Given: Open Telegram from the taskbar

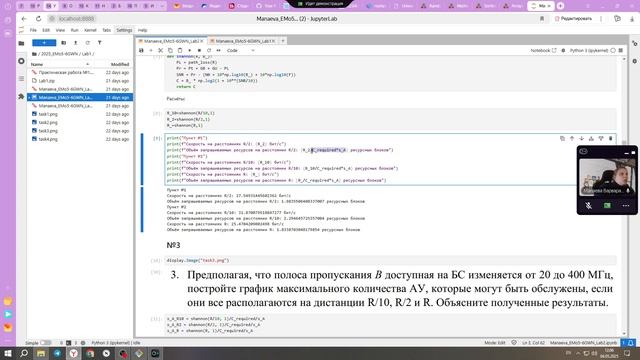Looking at the screenshot, I should (x=57, y=353).
